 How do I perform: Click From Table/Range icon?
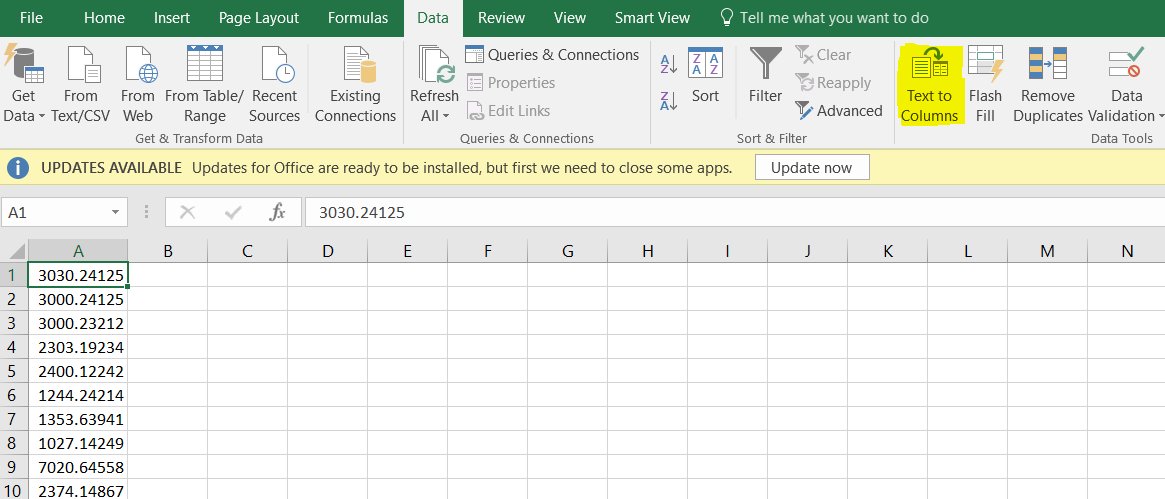tap(204, 63)
